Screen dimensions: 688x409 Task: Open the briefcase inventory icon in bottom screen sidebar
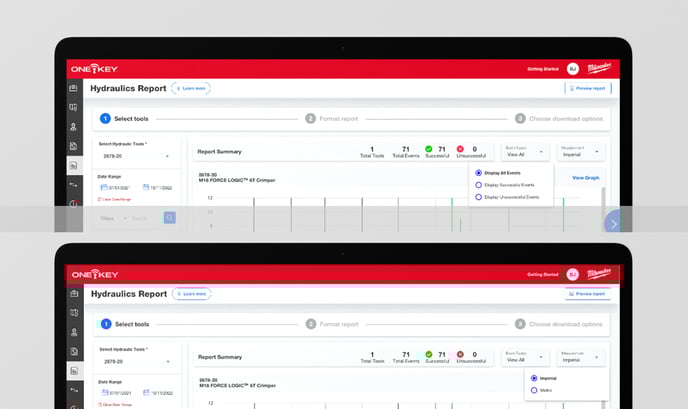pyautogui.click(x=74, y=294)
